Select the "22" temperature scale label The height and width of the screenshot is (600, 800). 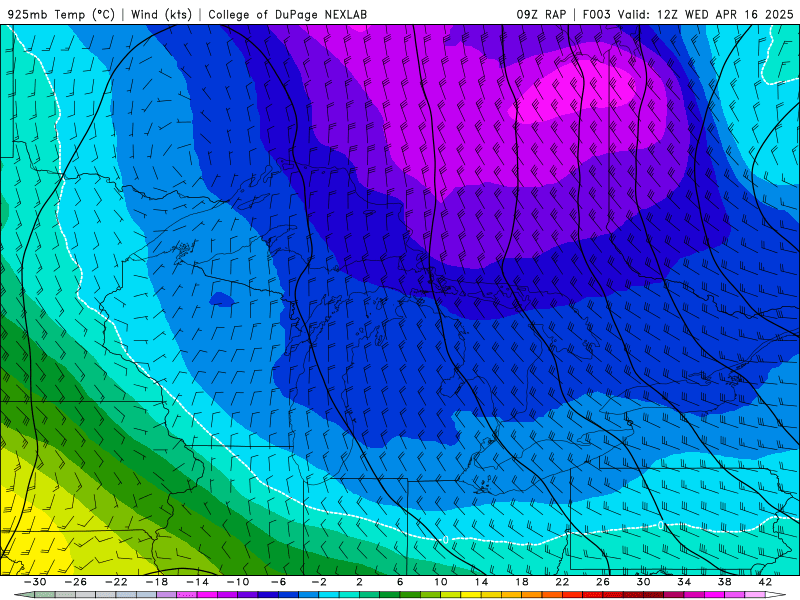click(x=562, y=582)
